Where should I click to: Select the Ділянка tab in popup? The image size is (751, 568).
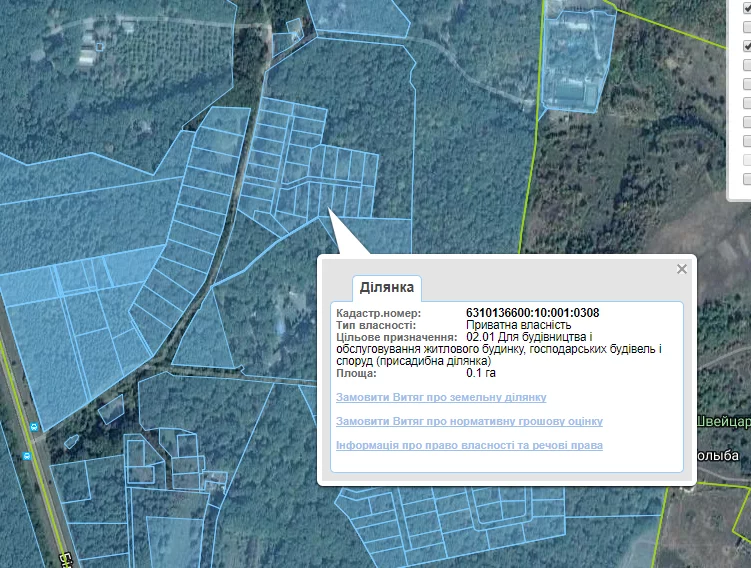pyautogui.click(x=387, y=287)
